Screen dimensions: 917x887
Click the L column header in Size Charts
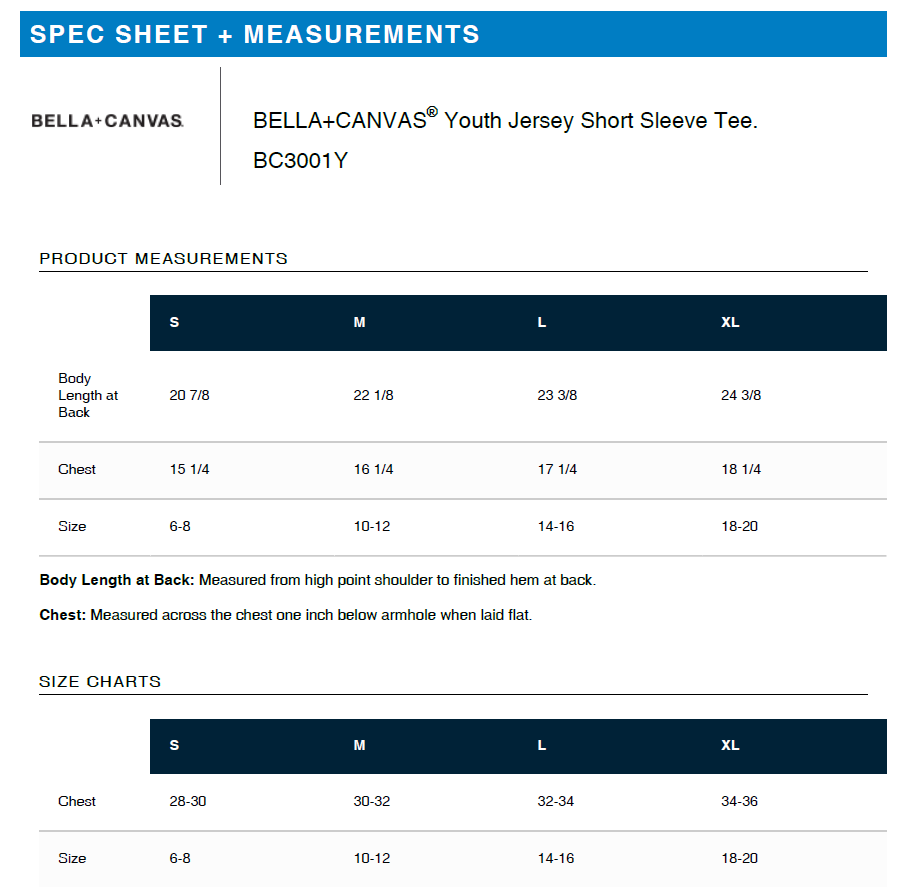(x=542, y=745)
